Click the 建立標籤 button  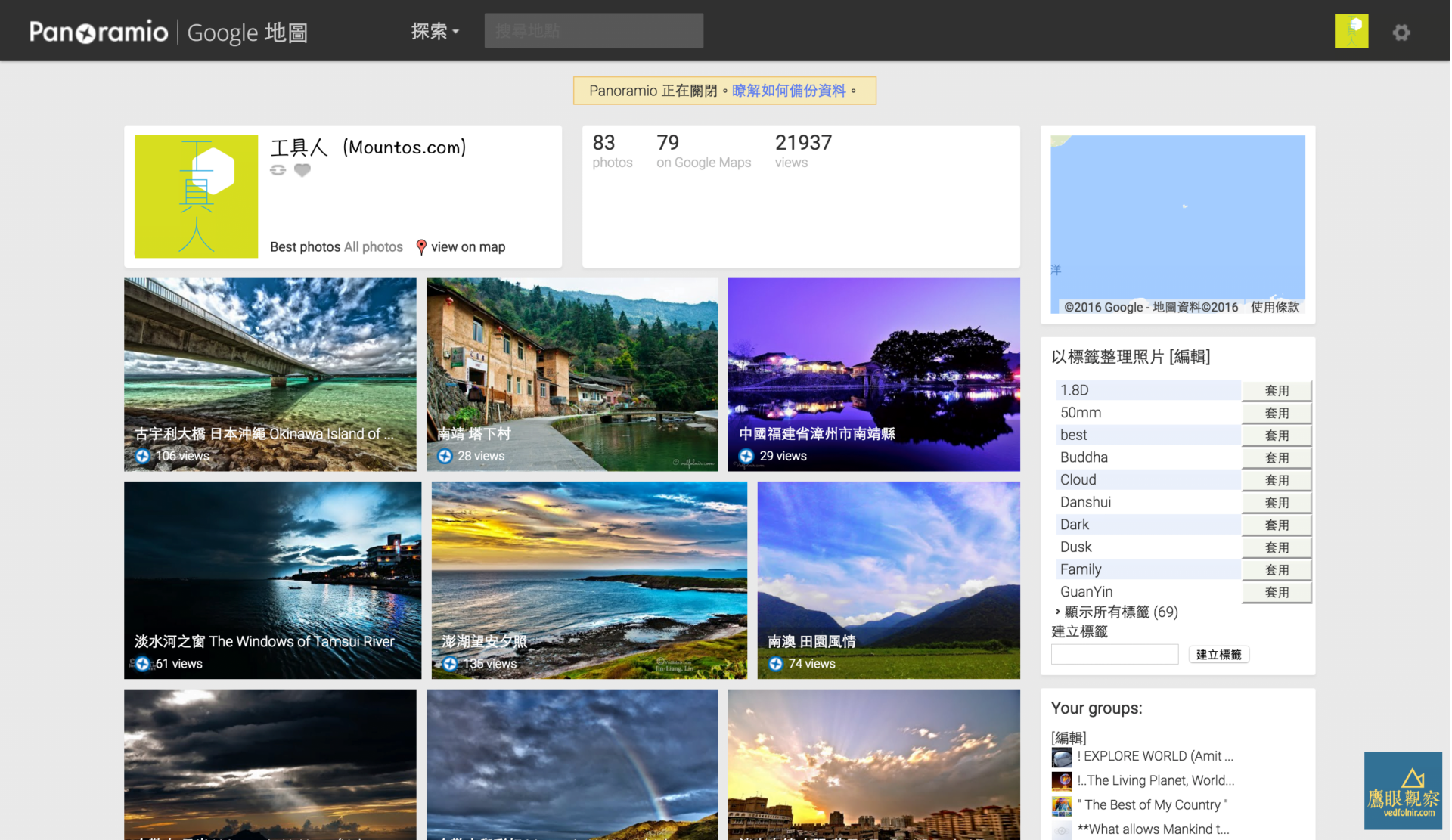point(1218,655)
